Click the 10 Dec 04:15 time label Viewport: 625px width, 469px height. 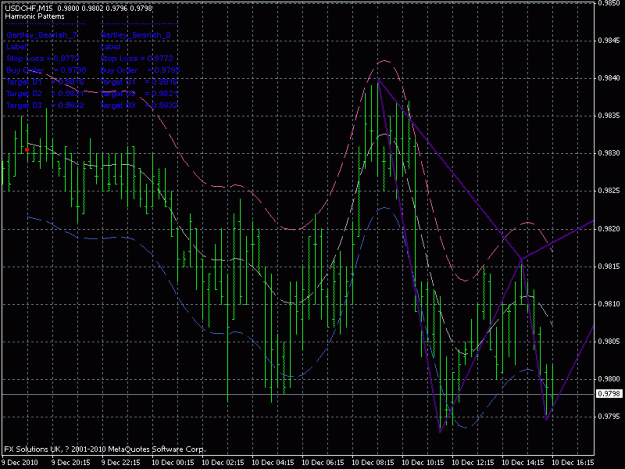(273, 463)
